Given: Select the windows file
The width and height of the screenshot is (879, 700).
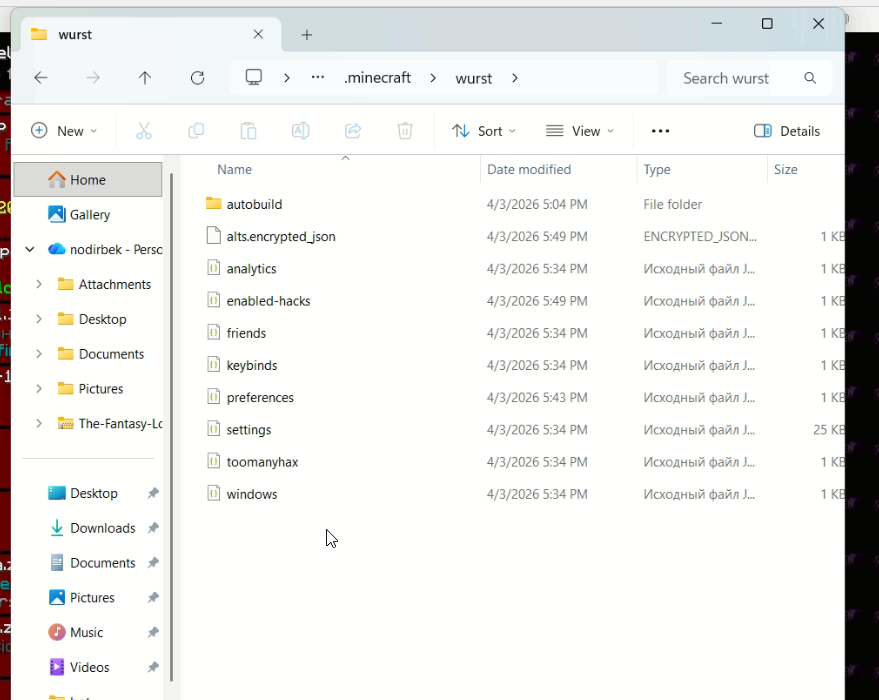Looking at the screenshot, I should point(252,494).
